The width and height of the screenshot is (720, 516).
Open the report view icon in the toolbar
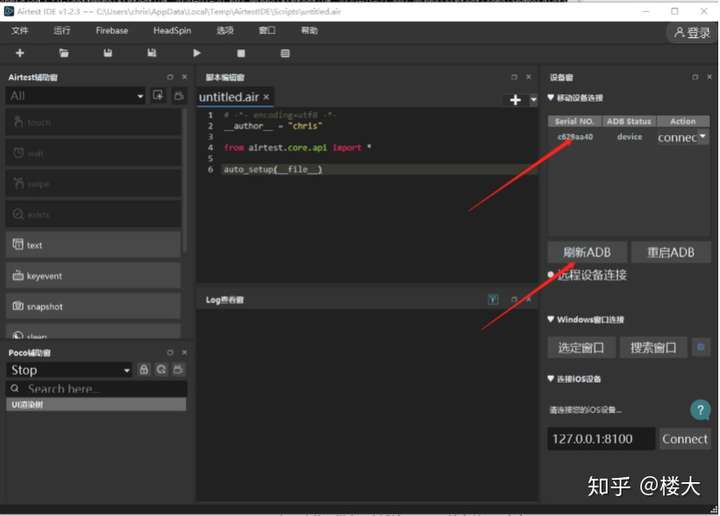click(x=285, y=53)
